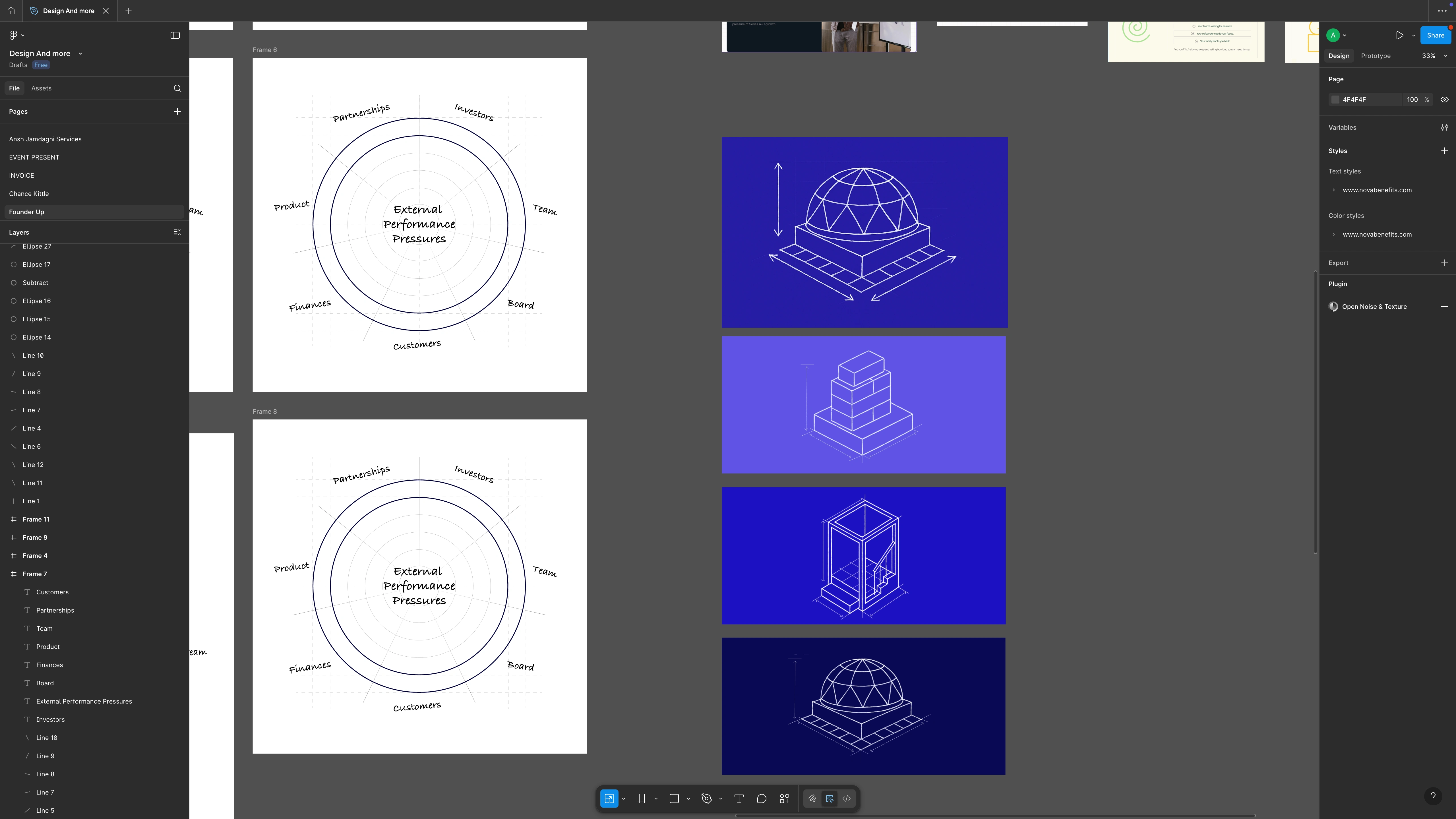Collapse all layers icon in Layers header
Viewport: 1456px width, 819px height.
pyautogui.click(x=177, y=232)
